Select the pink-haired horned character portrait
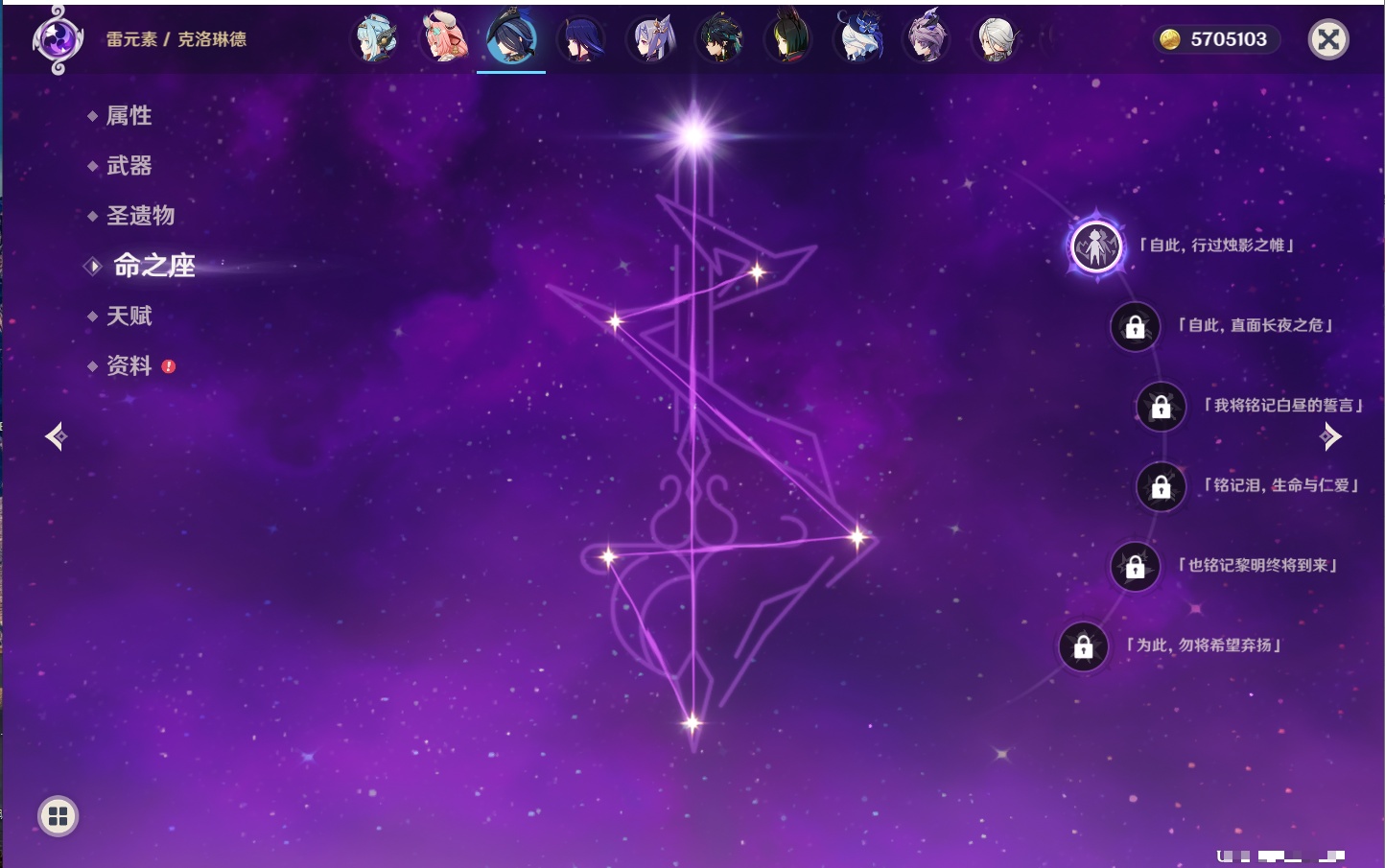 point(444,39)
